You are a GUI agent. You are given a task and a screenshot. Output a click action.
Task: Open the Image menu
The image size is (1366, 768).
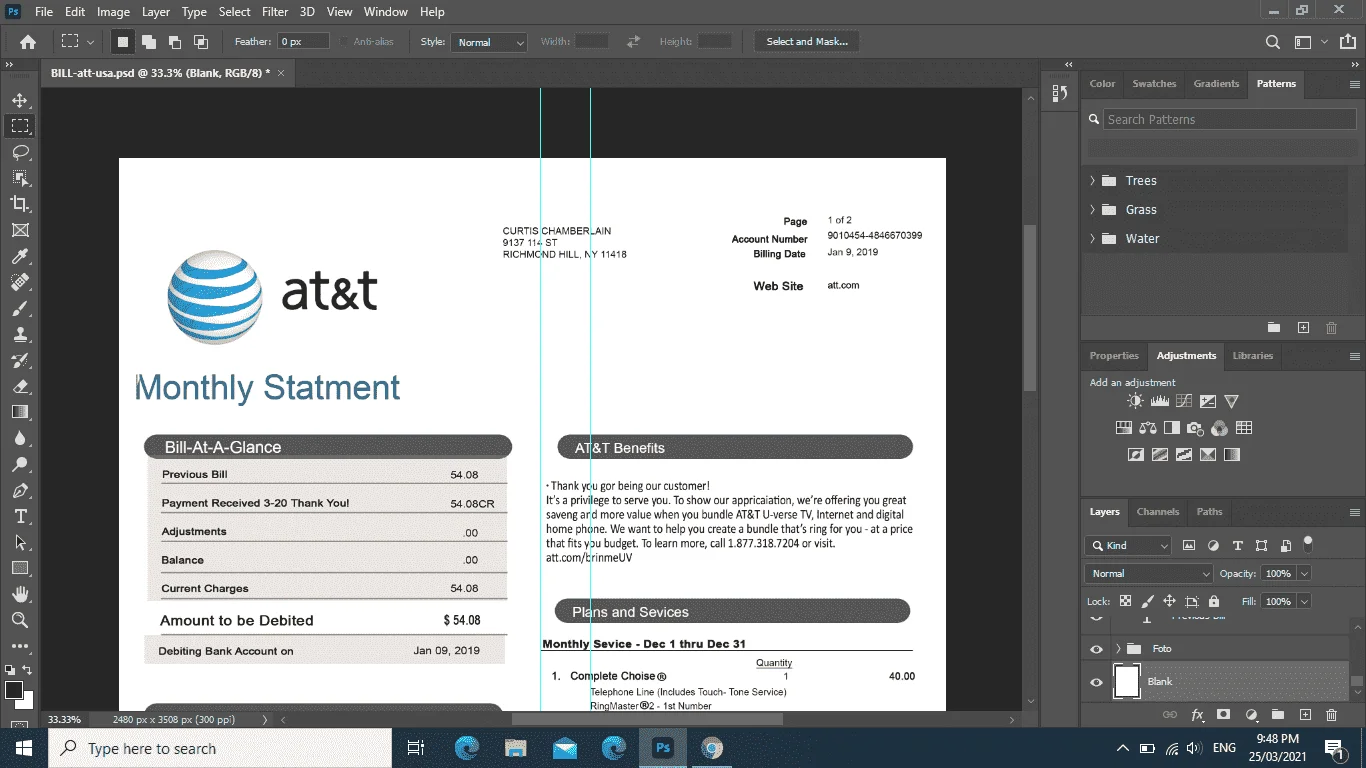click(113, 12)
